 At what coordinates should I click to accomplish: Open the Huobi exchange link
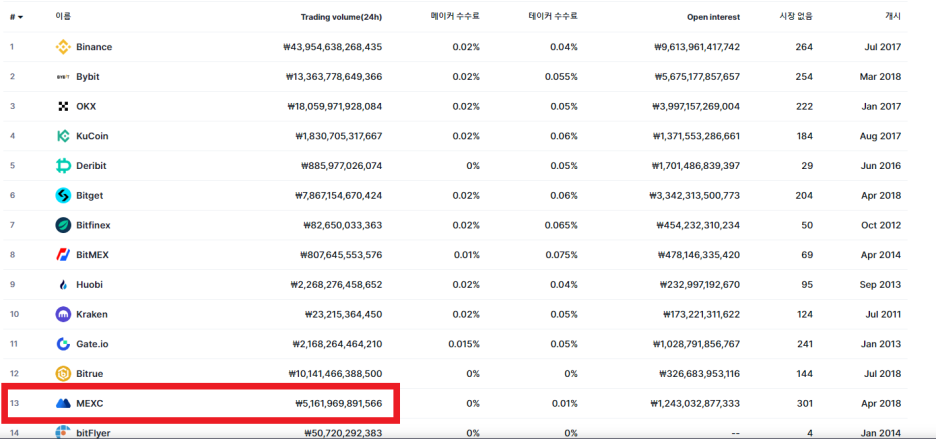[x=90, y=285]
